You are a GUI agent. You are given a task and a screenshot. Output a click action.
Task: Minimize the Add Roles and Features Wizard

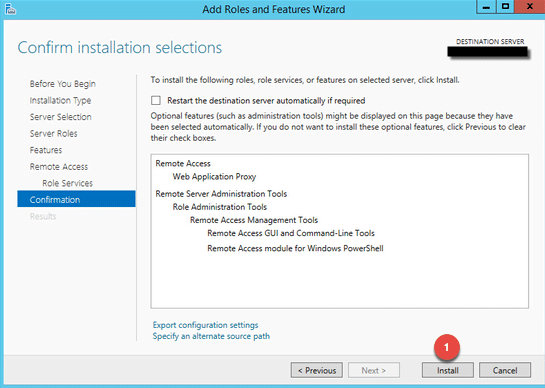(x=486, y=7)
